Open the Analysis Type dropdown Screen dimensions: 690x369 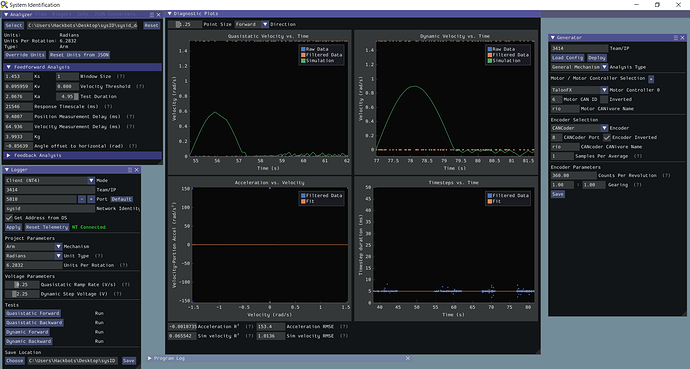pyautogui.click(x=579, y=67)
